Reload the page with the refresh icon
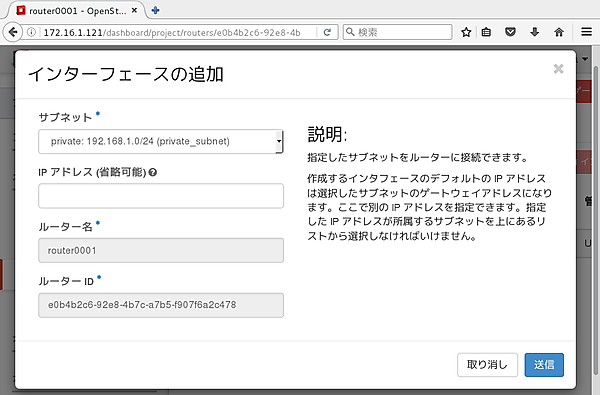 click(327, 32)
